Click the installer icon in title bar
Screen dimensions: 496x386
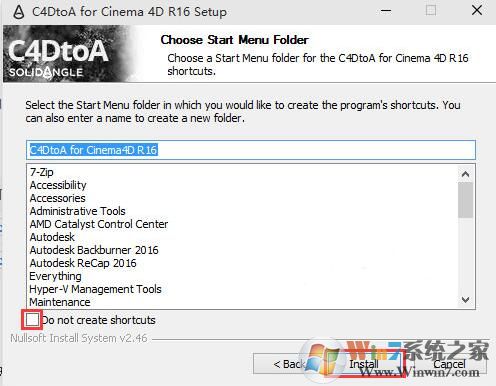pos(19,12)
